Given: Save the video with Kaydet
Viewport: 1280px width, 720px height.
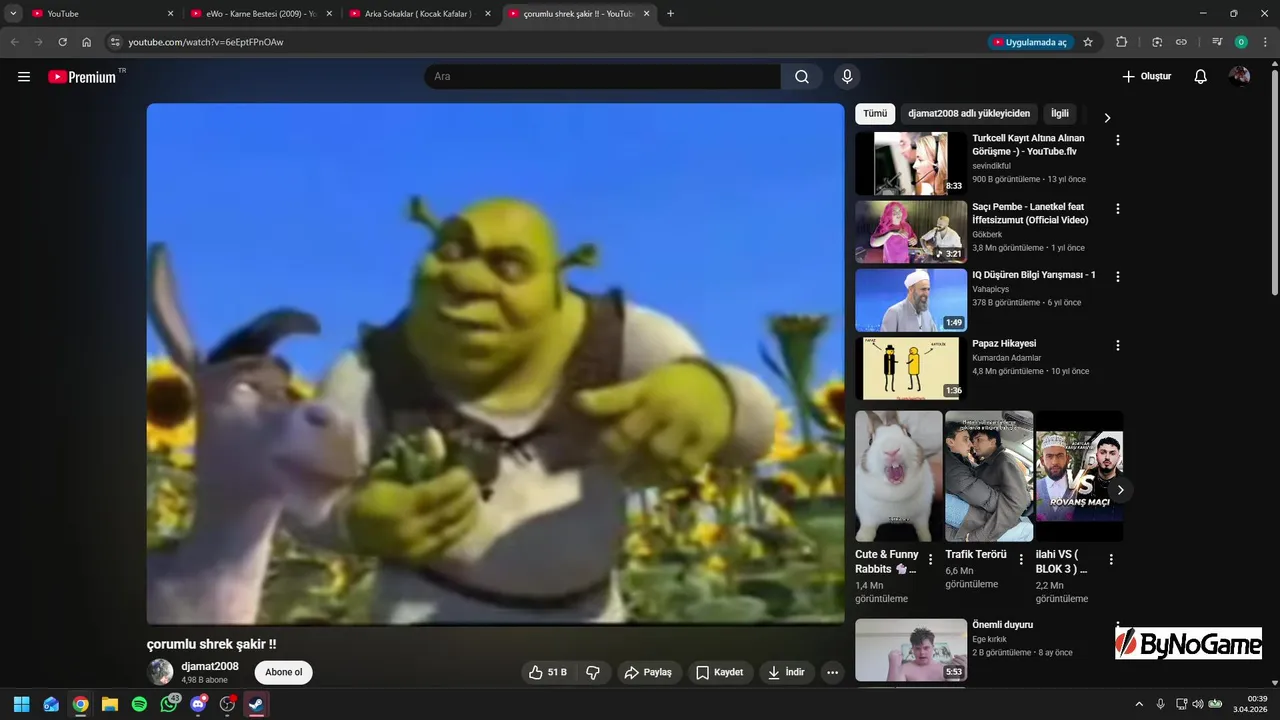Looking at the screenshot, I should (720, 672).
